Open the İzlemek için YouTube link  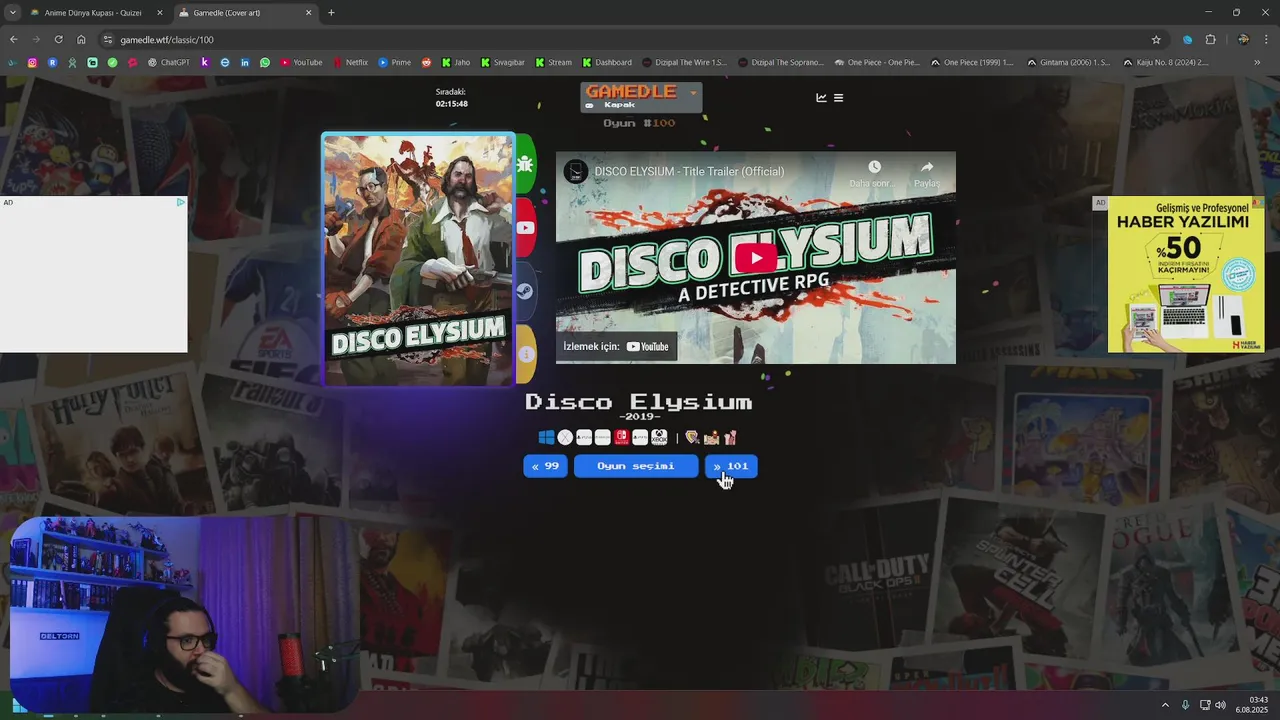(616, 346)
